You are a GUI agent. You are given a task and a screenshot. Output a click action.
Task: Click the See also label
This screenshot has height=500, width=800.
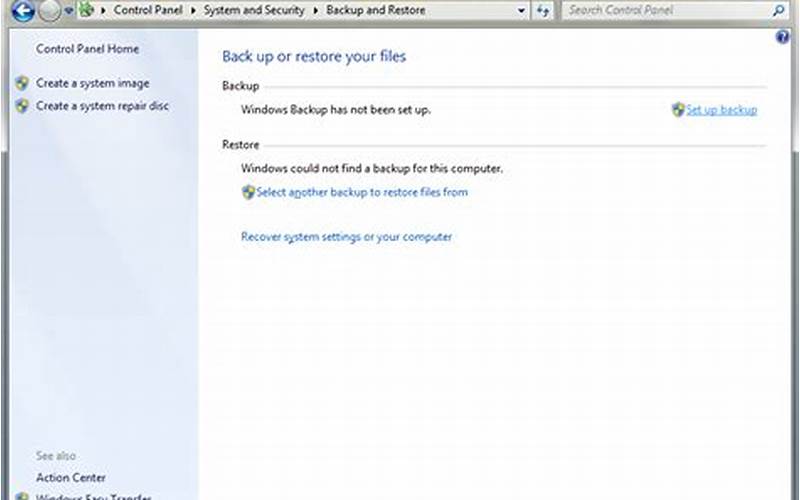point(56,456)
